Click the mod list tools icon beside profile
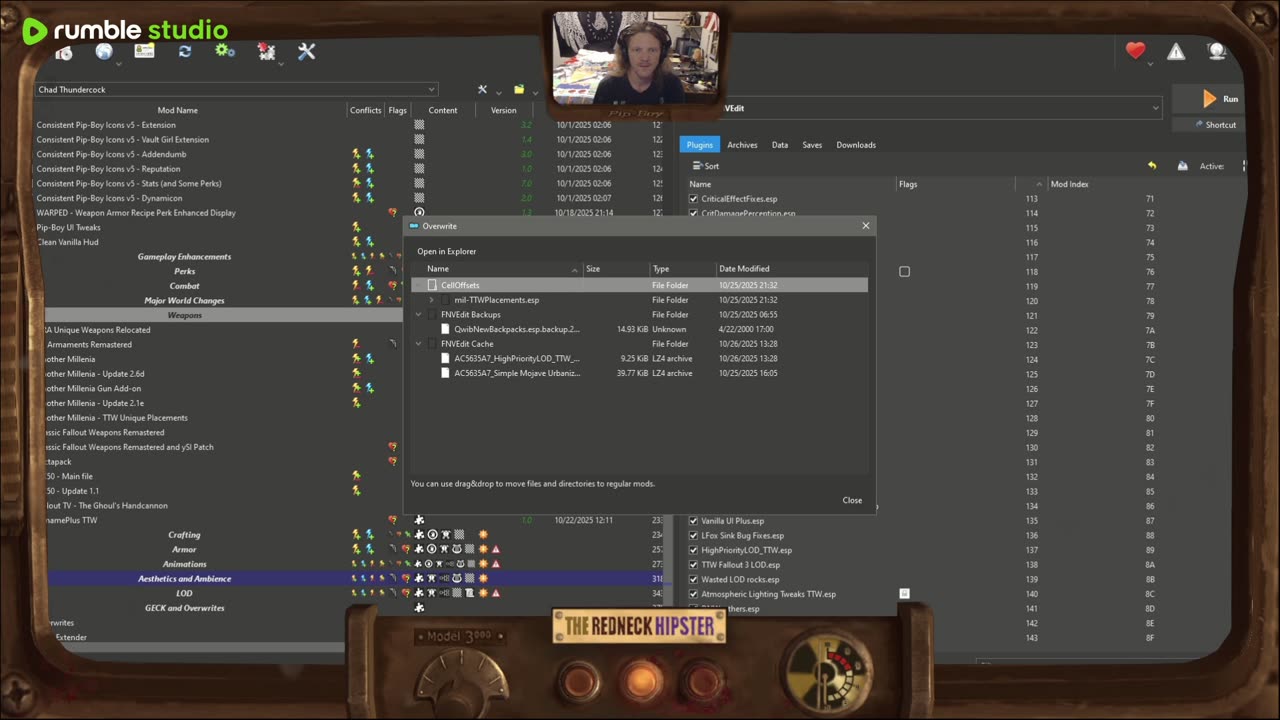 pos(482,89)
